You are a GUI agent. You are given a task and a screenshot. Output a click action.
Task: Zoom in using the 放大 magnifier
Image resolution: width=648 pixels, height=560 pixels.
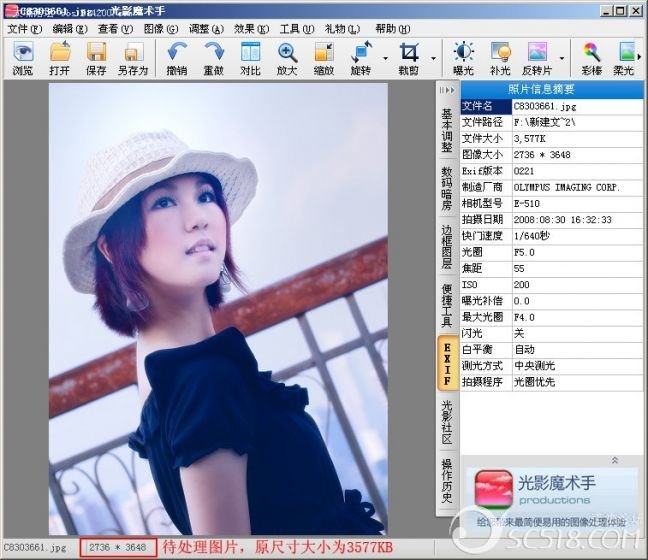click(x=287, y=59)
